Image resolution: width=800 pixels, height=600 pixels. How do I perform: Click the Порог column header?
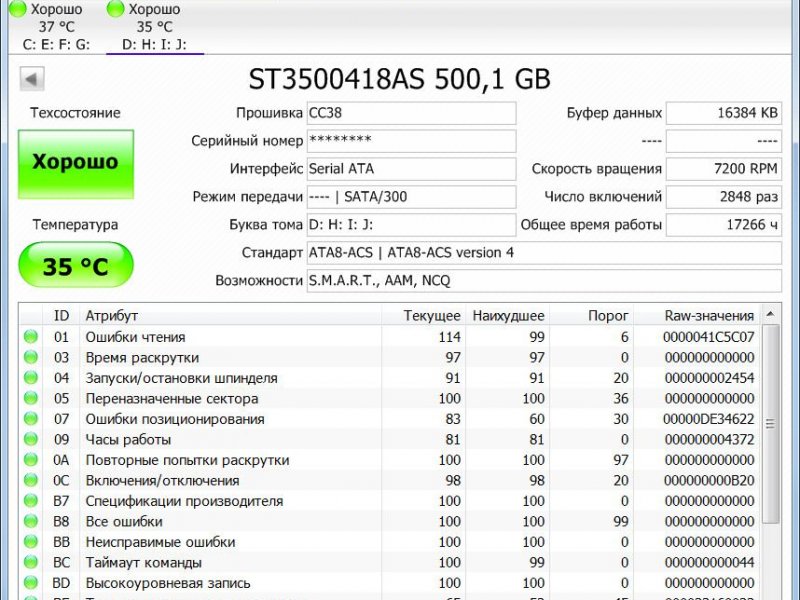point(591,316)
